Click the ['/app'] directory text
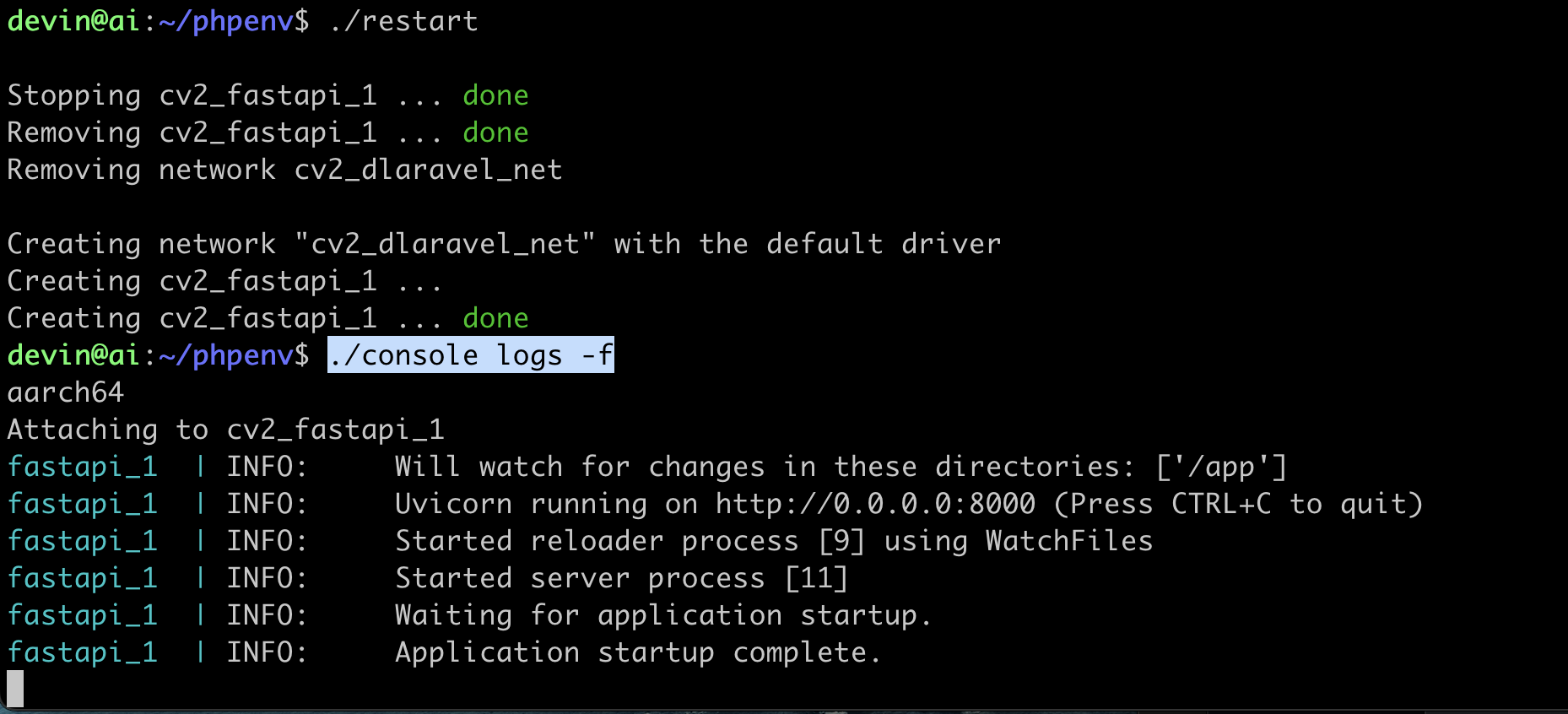The image size is (1568, 714). 1221,467
